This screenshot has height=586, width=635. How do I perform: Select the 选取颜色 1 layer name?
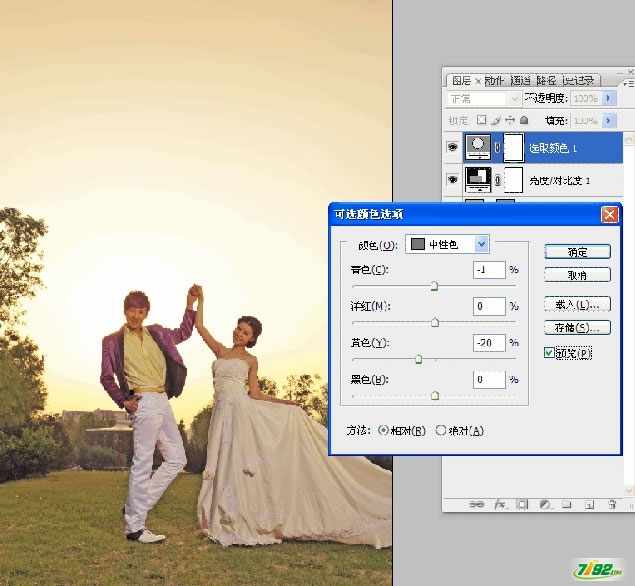[x=553, y=148]
